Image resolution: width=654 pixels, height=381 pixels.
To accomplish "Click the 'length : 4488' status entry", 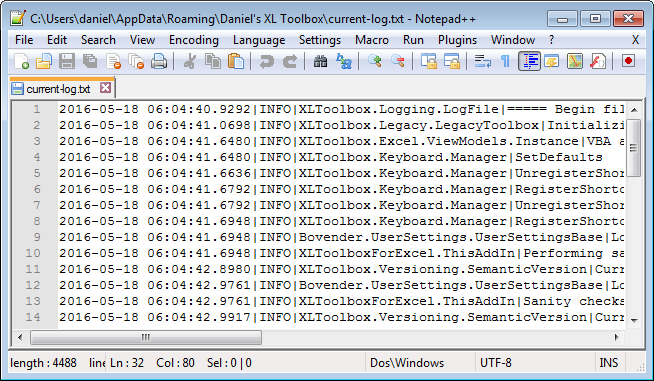I will (x=43, y=363).
